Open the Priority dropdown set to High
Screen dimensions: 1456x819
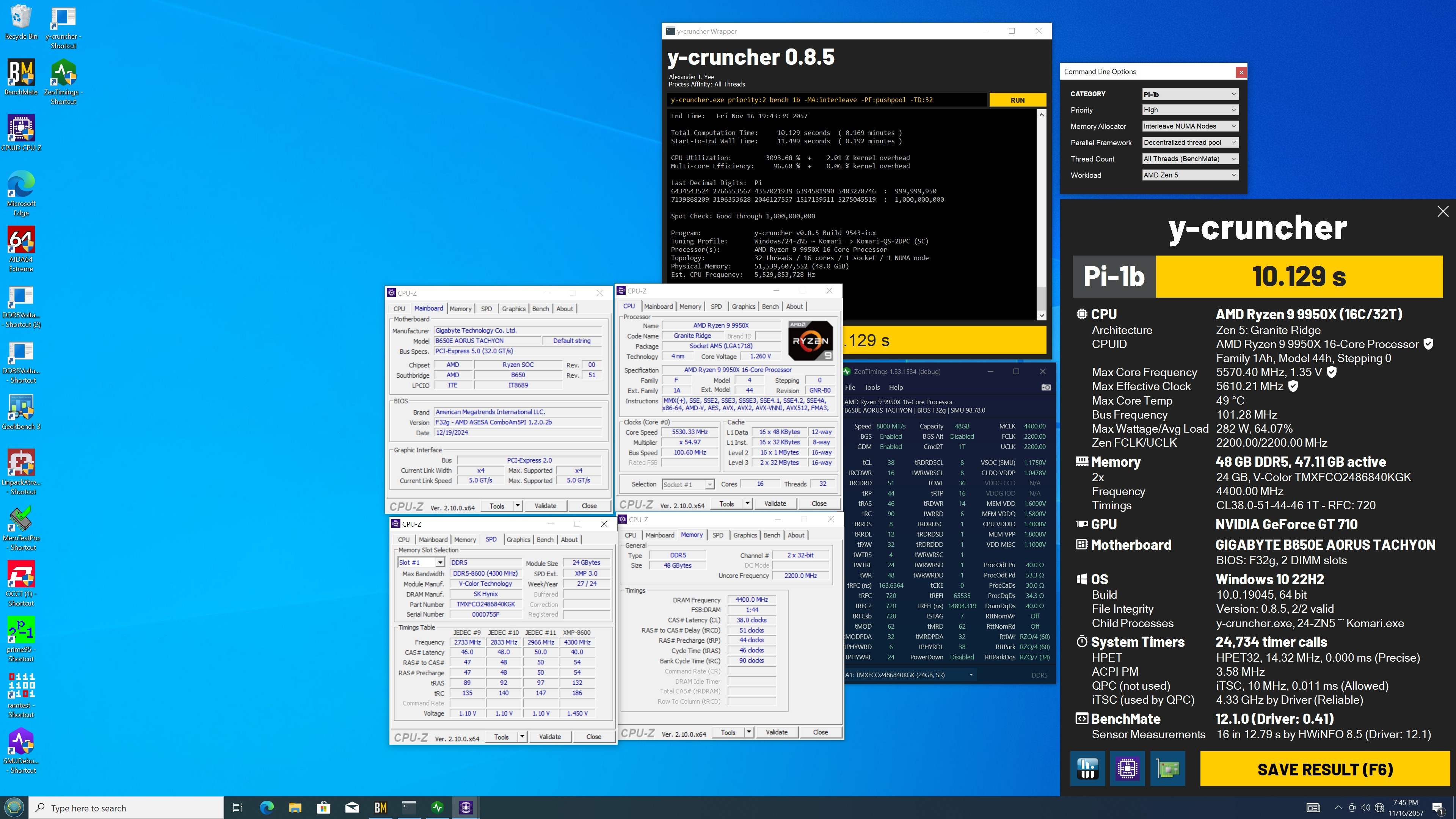1190,110
